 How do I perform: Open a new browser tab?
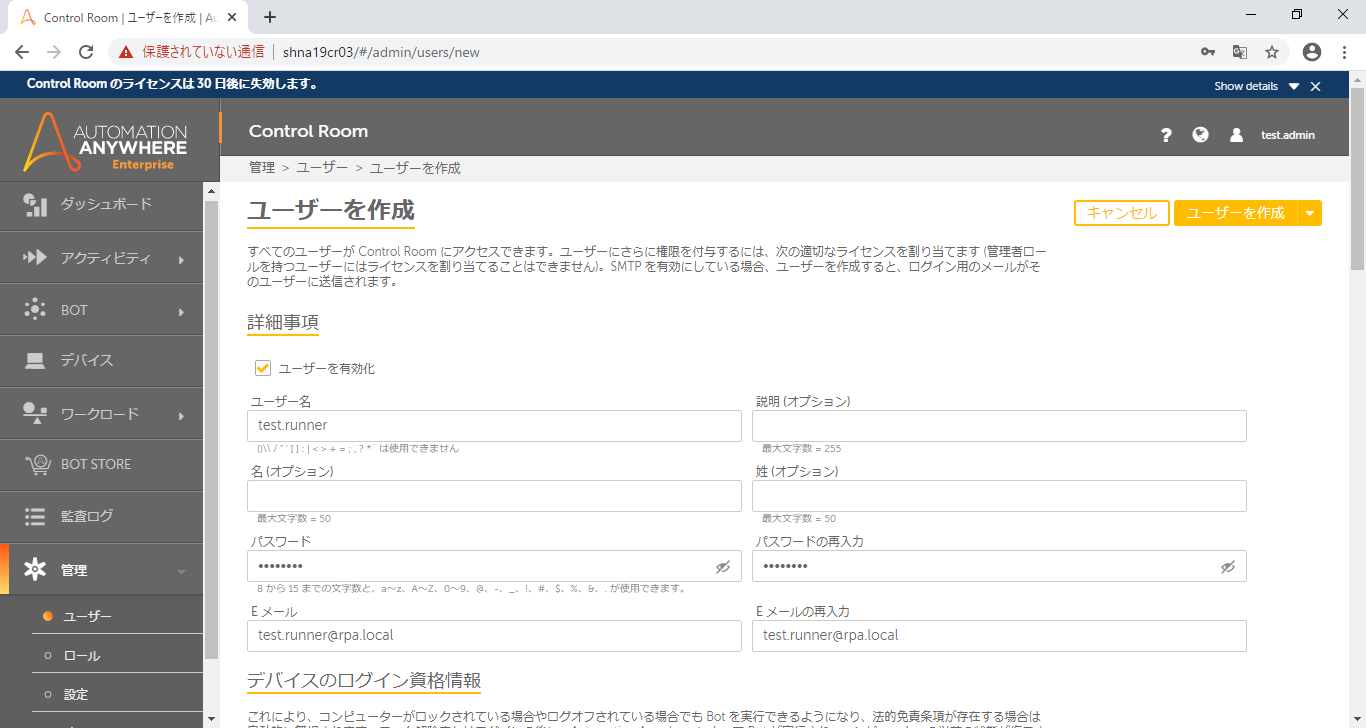(270, 17)
